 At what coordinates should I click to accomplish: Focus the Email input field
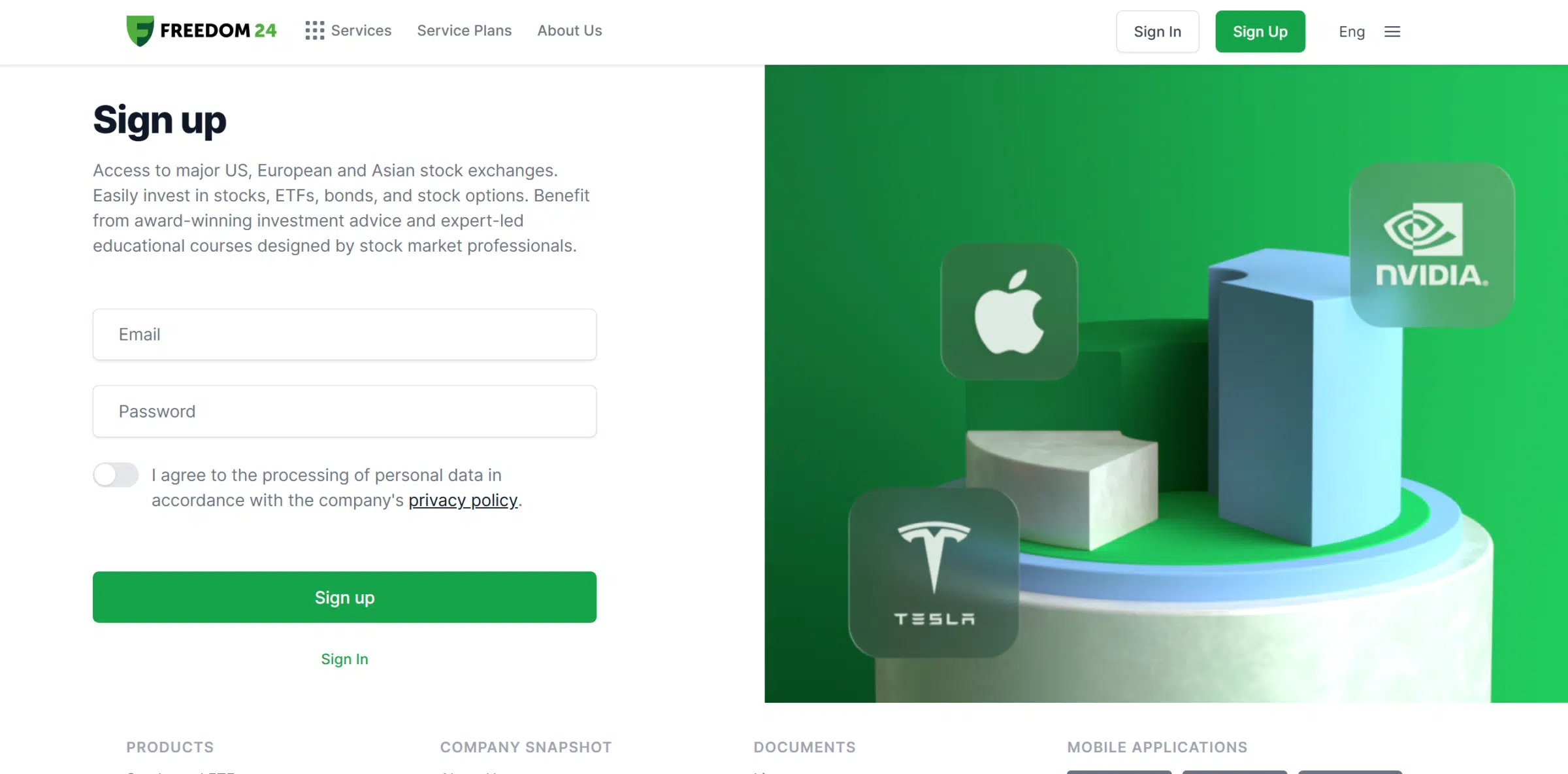click(344, 335)
